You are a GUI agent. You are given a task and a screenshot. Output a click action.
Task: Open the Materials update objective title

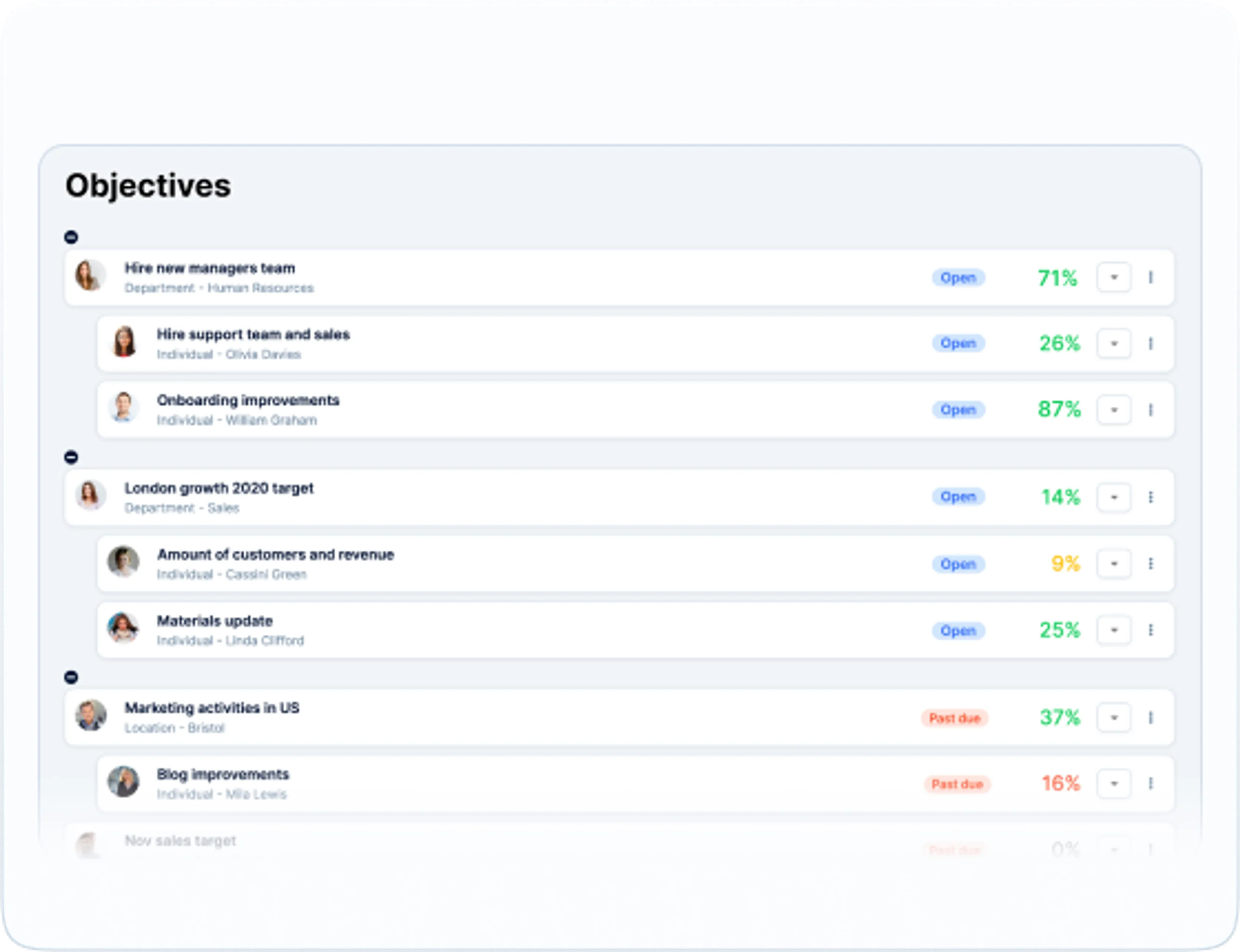215,621
